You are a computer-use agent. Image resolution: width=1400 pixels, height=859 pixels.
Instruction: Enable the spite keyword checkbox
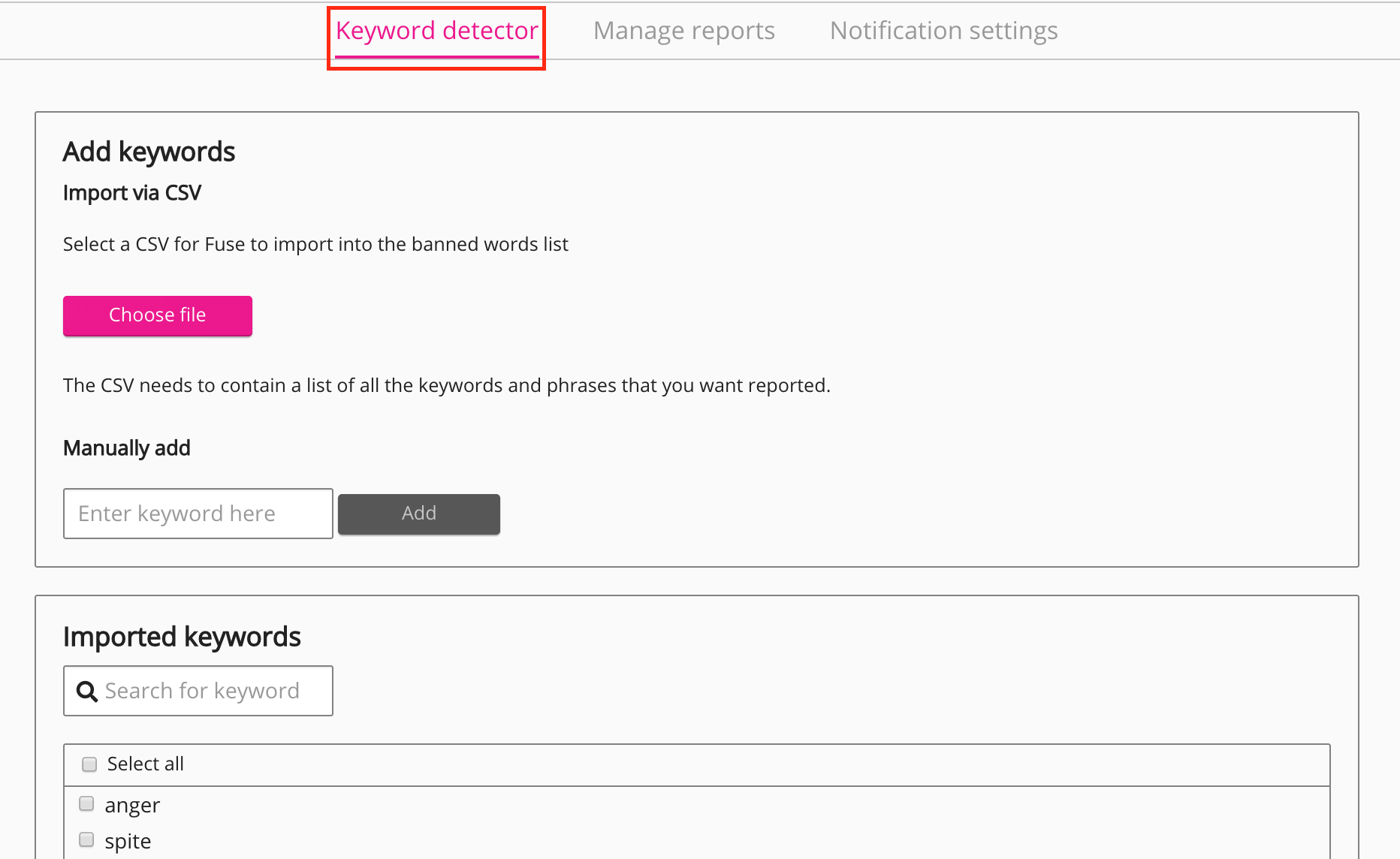tap(87, 839)
